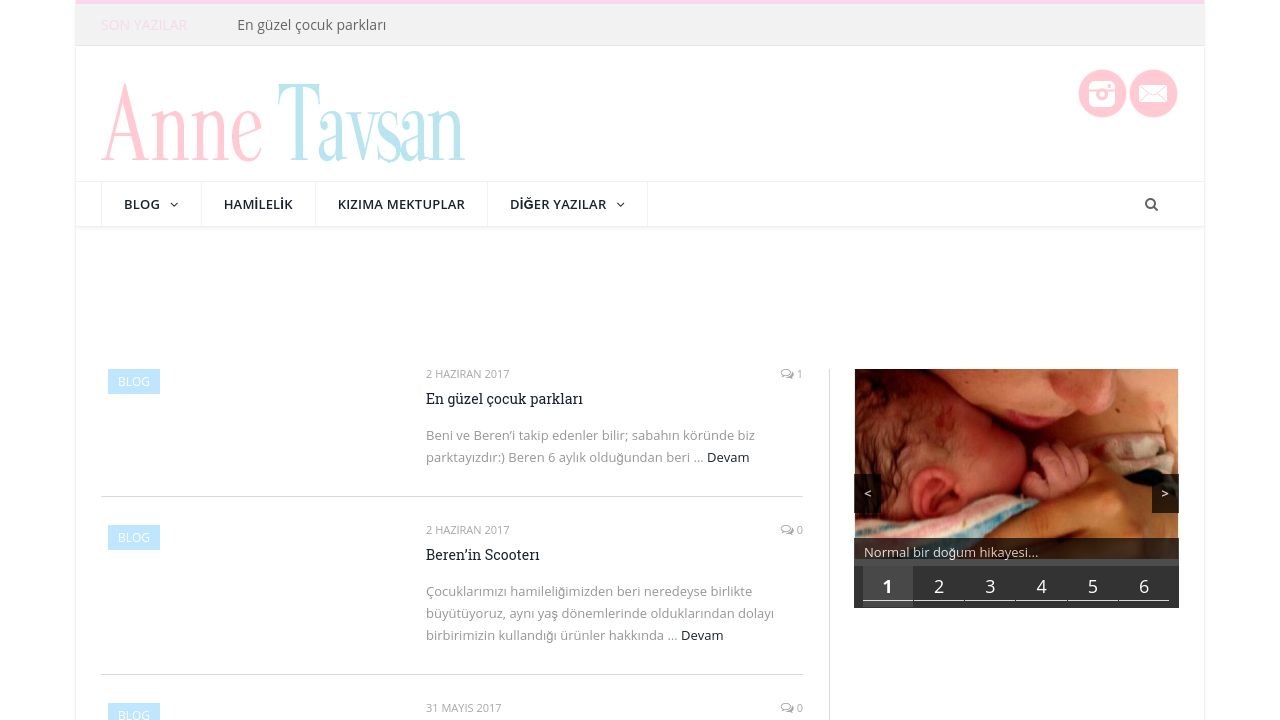The width and height of the screenshot is (1280, 720).
Task: Click date 2 HAZİRAN 2017 of parkları post
Action: (468, 374)
